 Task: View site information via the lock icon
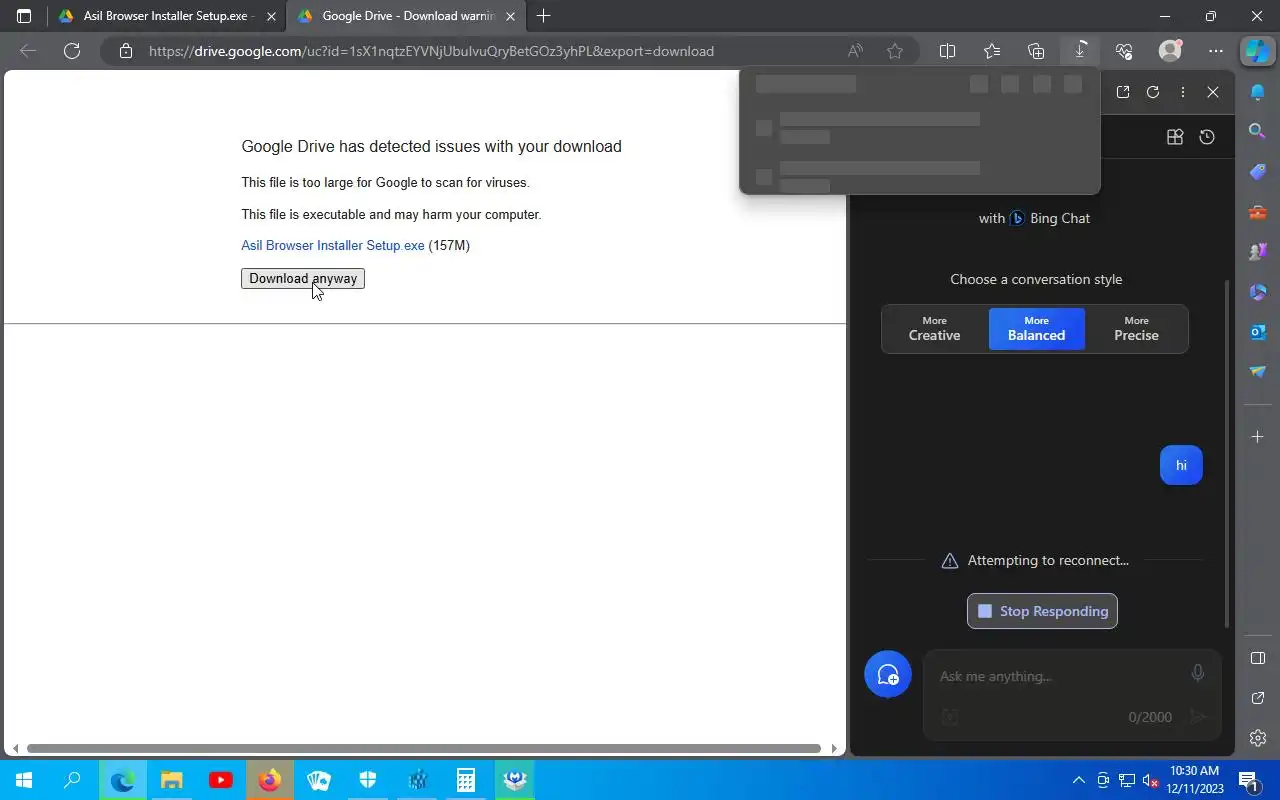126,51
